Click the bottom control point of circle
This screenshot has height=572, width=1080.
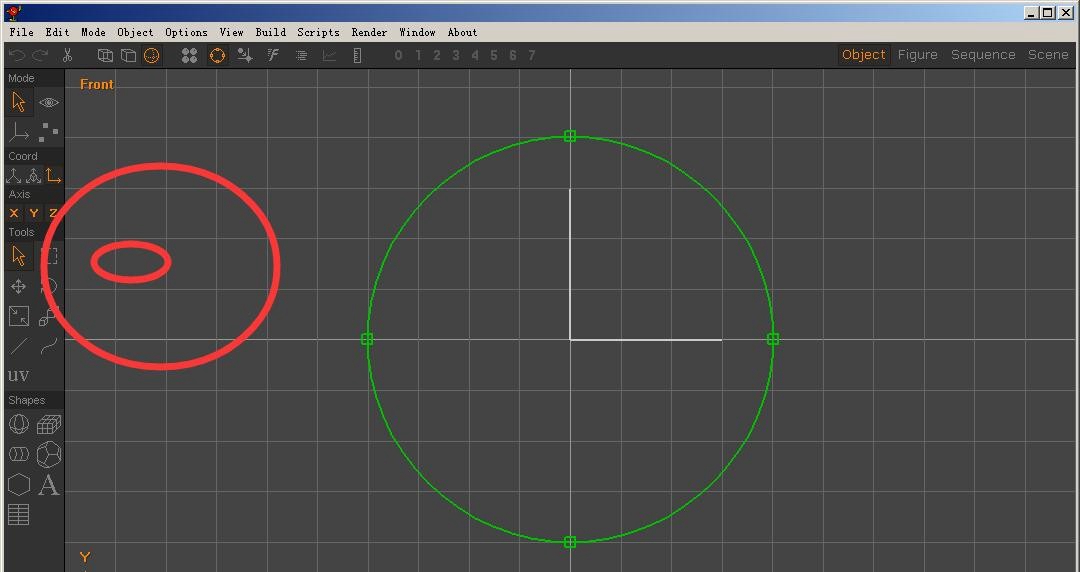click(570, 542)
